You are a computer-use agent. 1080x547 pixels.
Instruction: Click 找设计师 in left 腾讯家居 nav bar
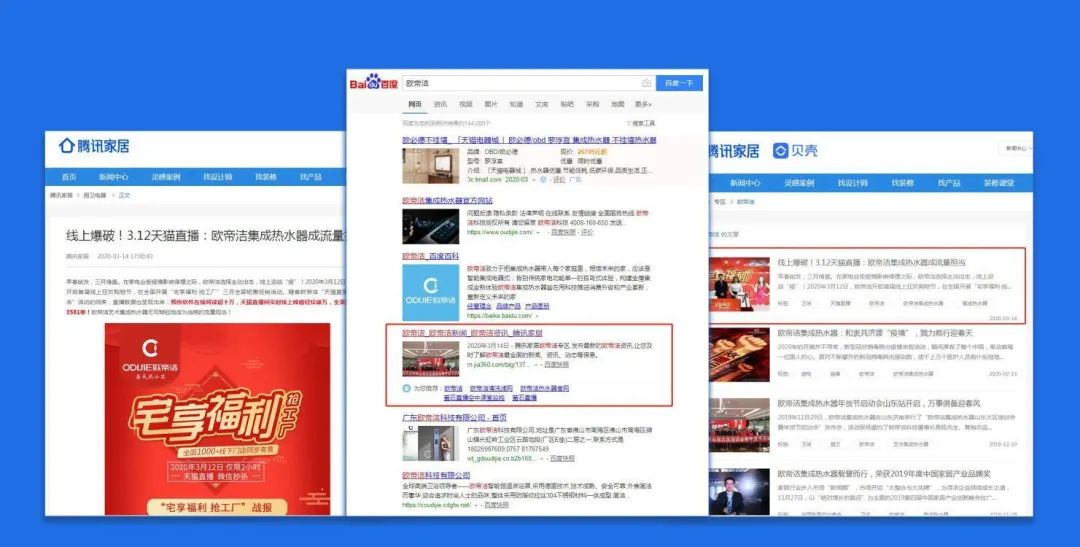[x=218, y=177]
